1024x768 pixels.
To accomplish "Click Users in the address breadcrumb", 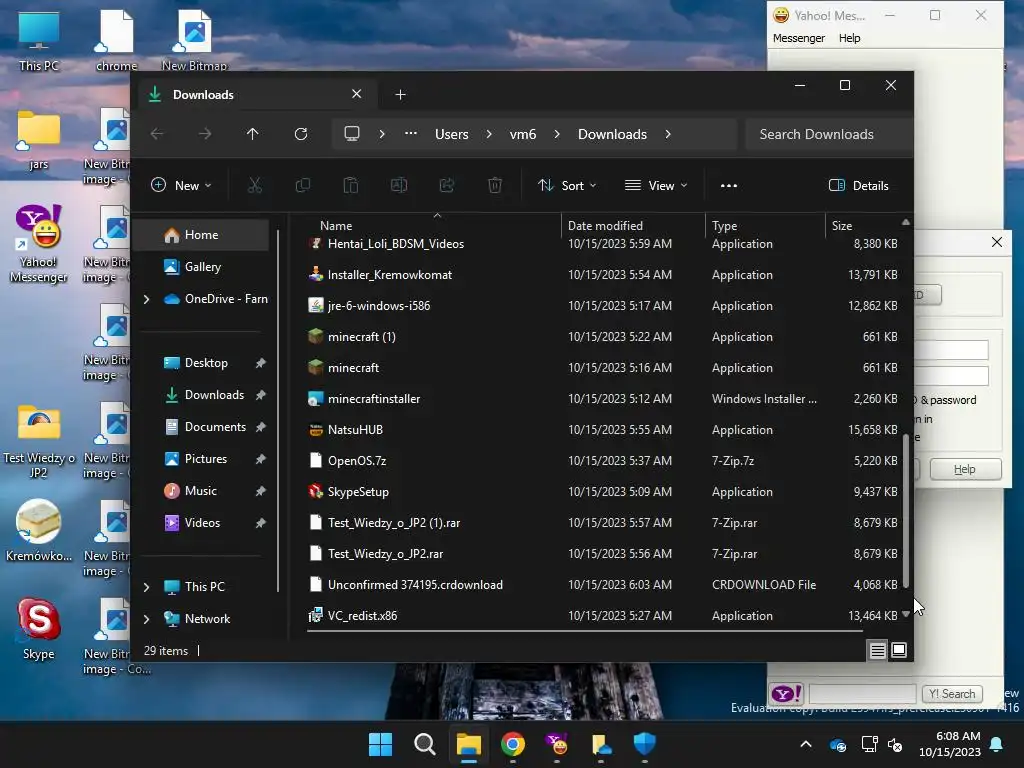I will point(451,134).
